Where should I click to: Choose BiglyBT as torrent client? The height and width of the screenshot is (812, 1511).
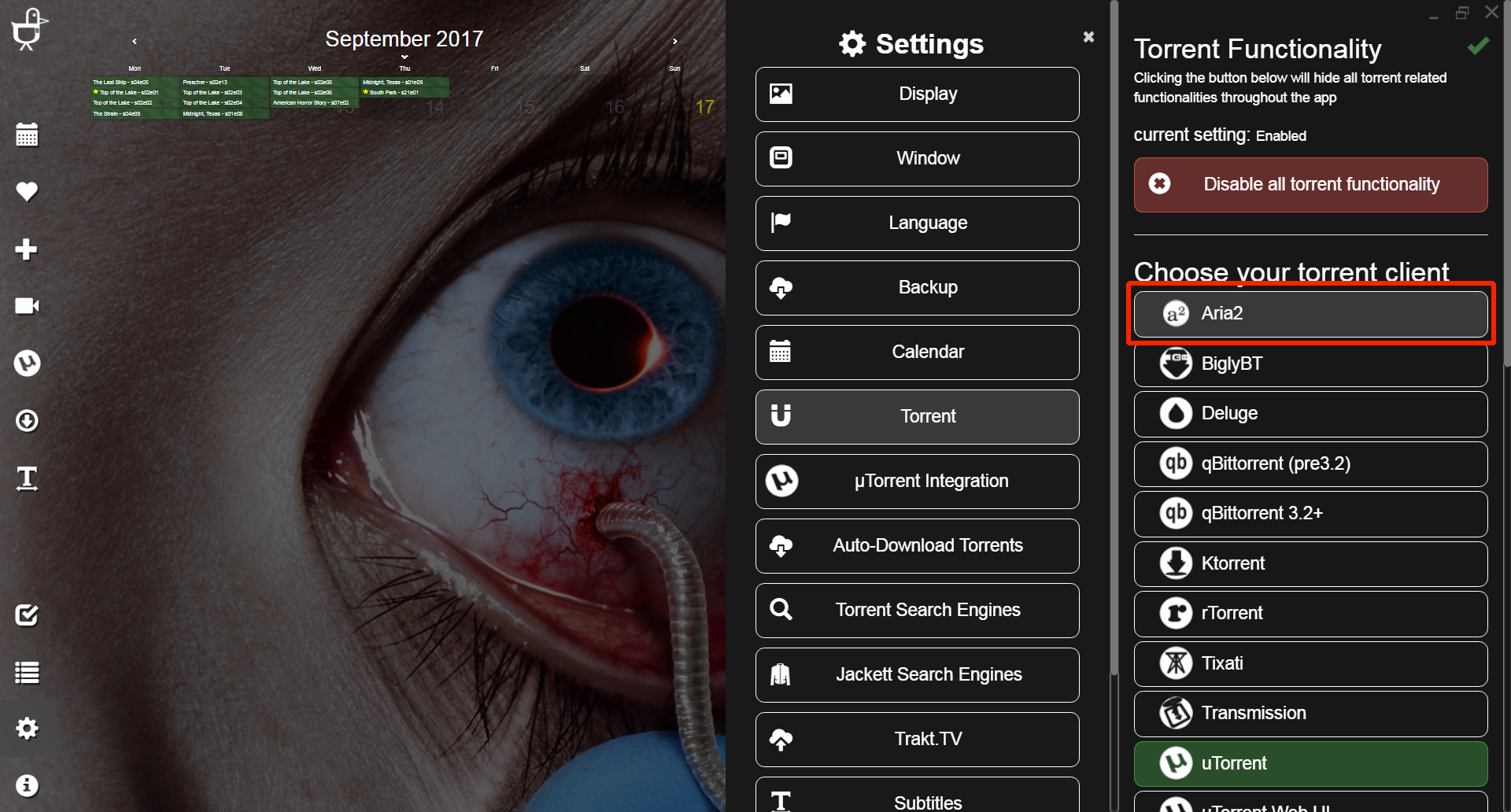[1310, 364]
